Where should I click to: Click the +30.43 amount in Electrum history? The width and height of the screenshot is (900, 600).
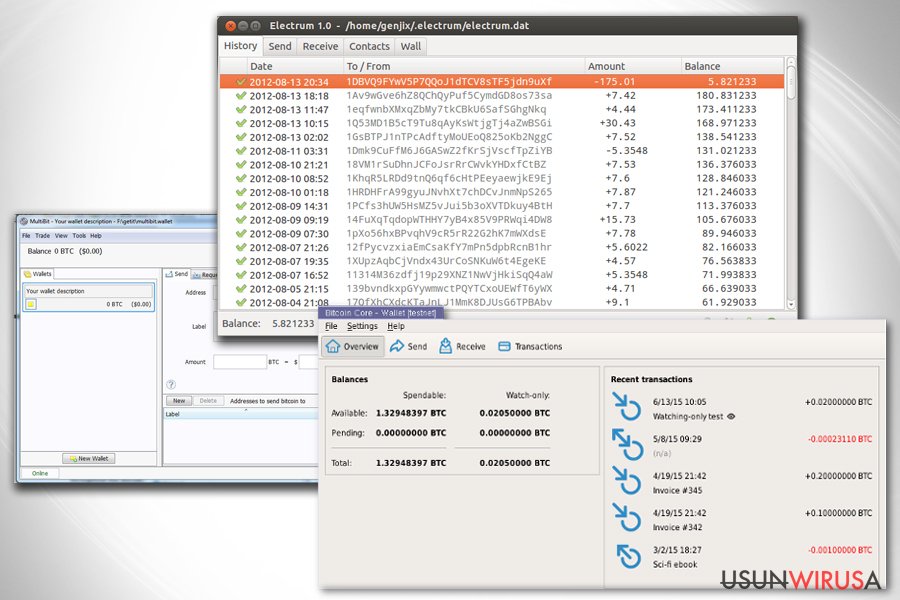click(618, 123)
